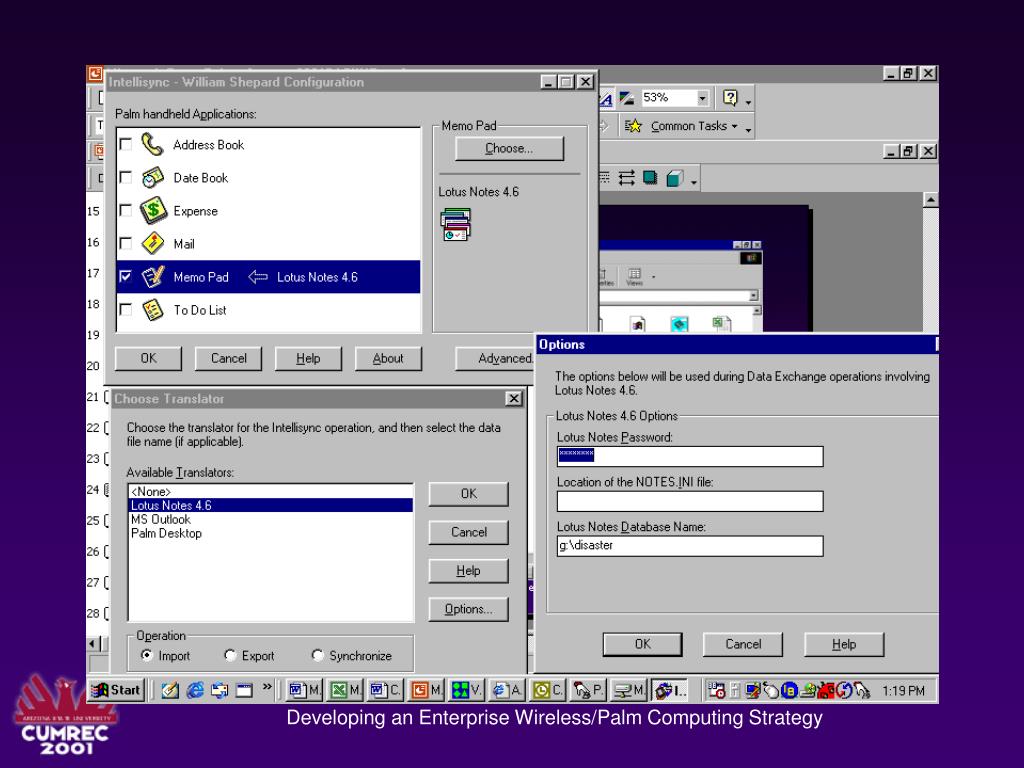
Task: Select the Synchronize operation radio button
Action: pos(317,655)
